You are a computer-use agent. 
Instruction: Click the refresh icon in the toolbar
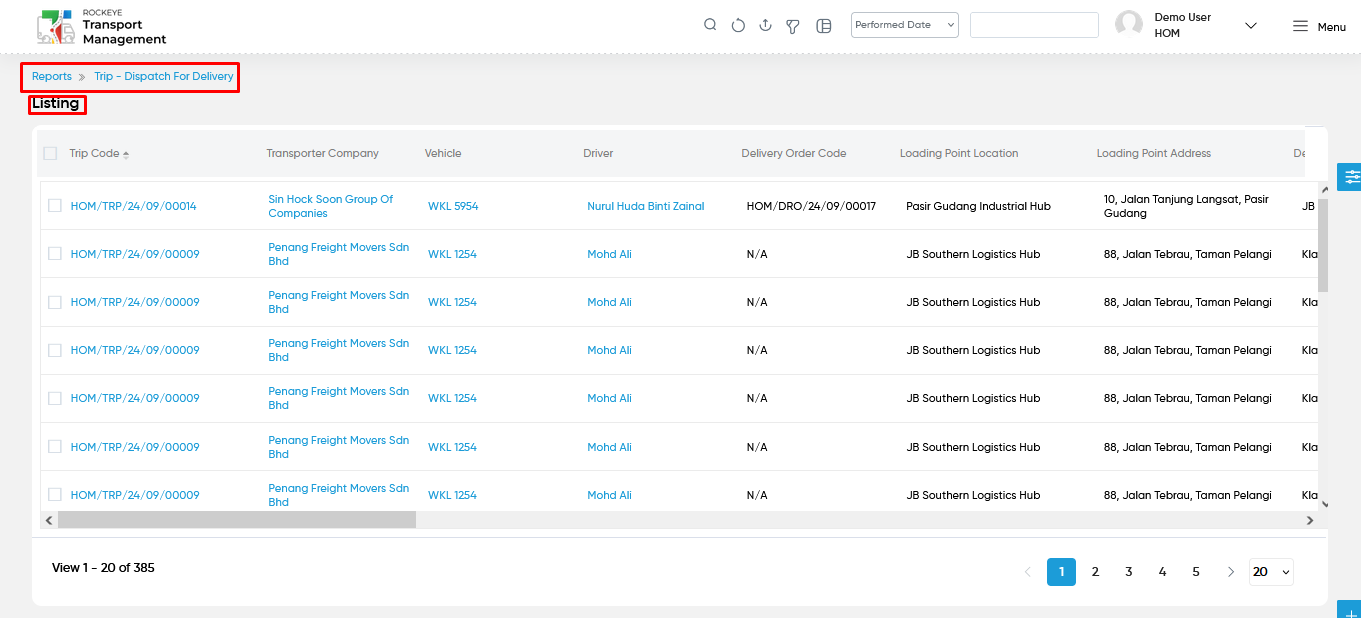coord(738,26)
